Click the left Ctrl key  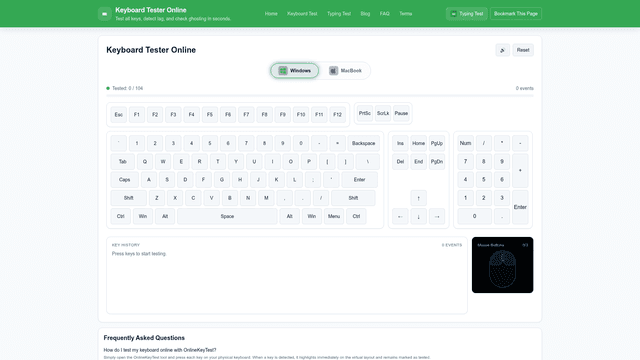[x=120, y=216]
